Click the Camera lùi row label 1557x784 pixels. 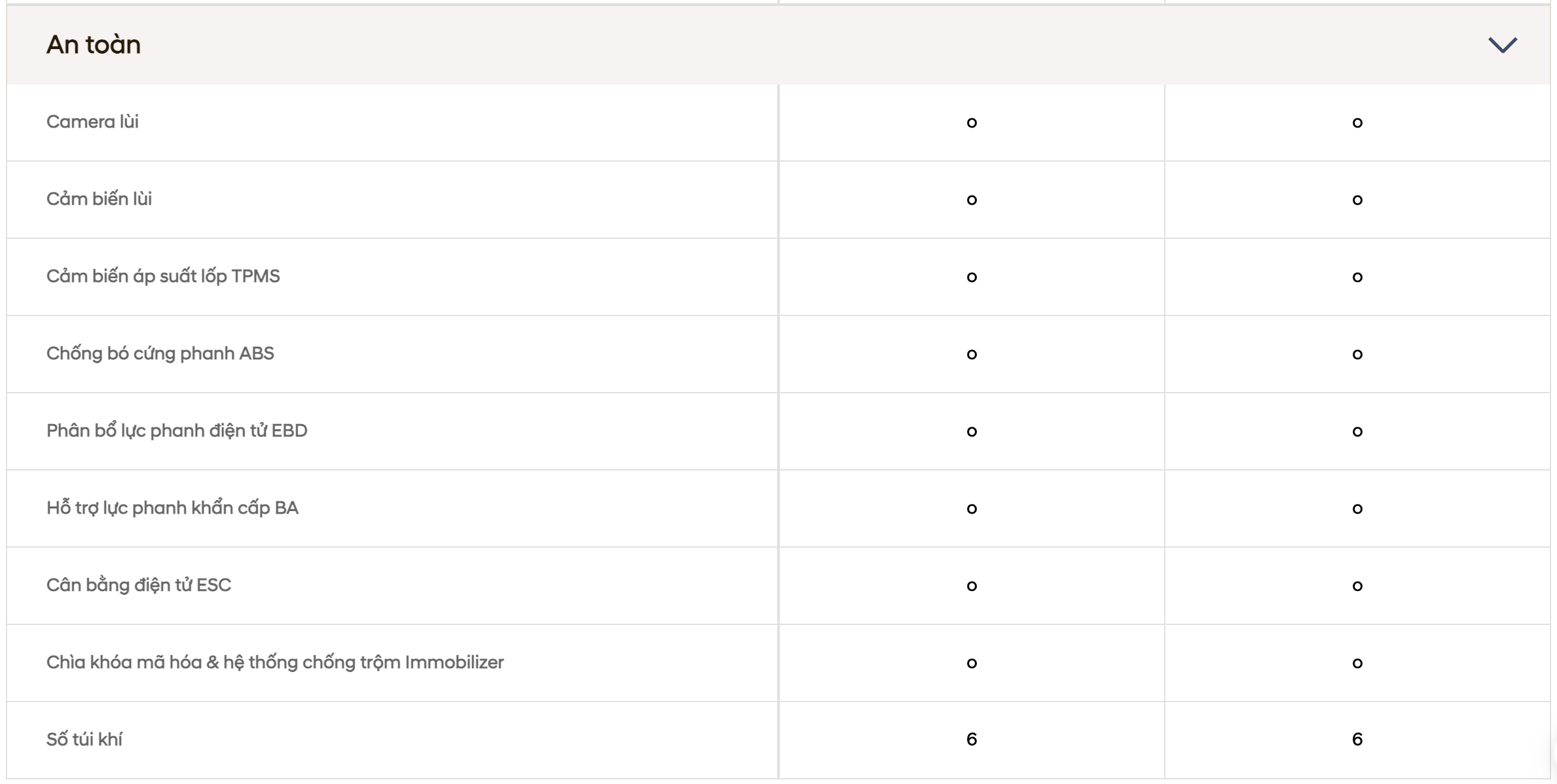tap(92, 122)
